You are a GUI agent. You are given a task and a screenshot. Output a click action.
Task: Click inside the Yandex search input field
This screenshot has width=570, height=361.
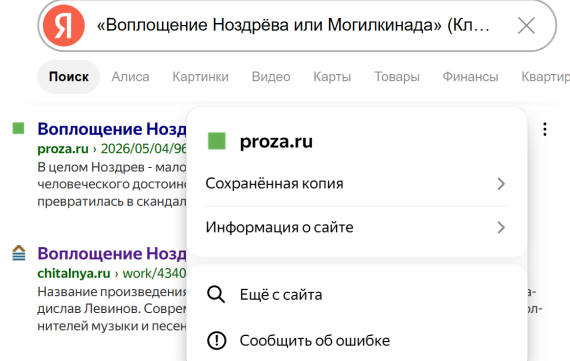(293, 25)
